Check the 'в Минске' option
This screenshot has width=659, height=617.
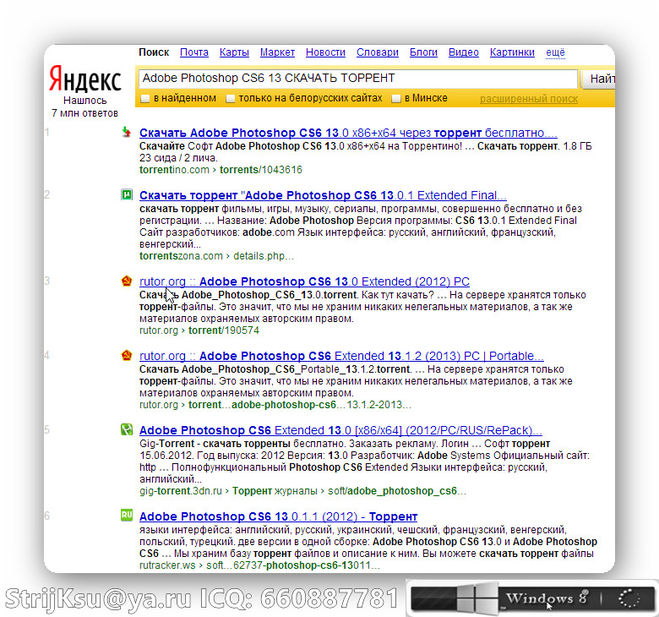pos(395,99)
